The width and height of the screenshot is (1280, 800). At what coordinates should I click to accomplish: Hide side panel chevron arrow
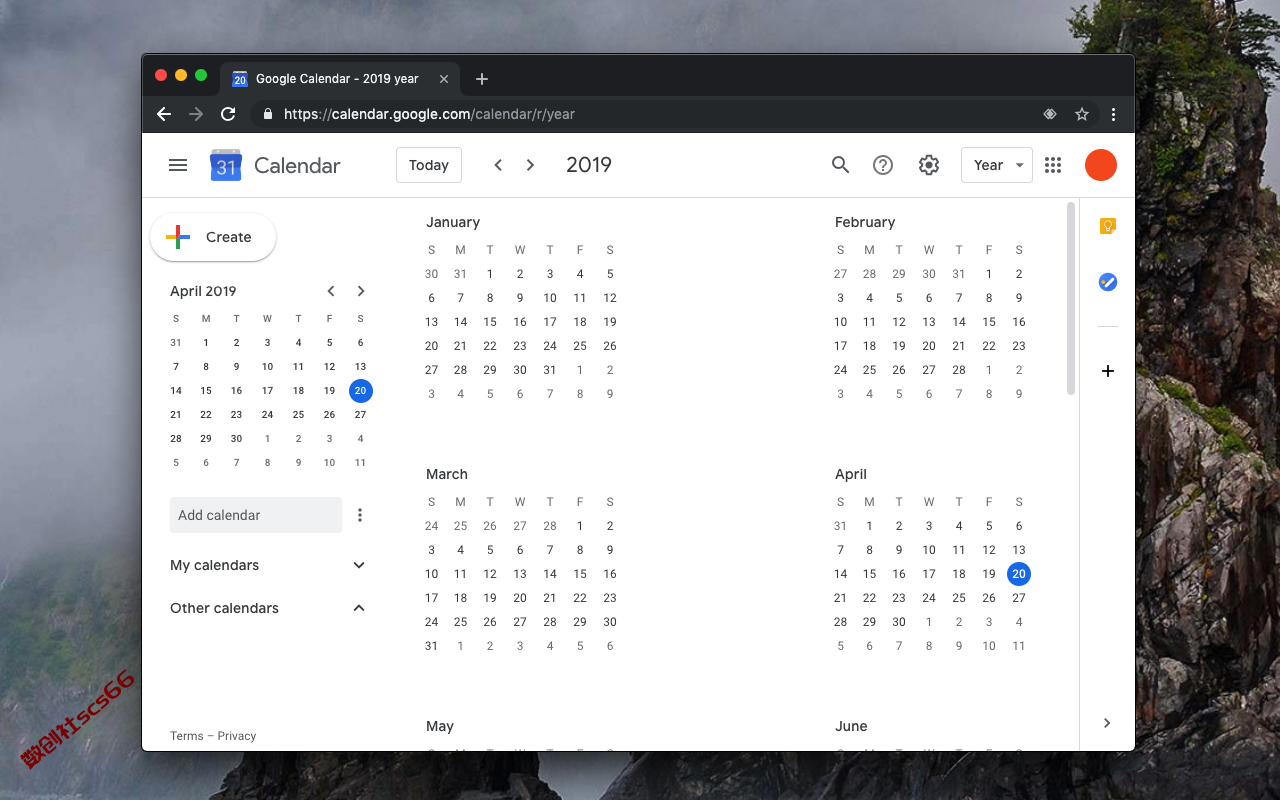click(1107, 723)
